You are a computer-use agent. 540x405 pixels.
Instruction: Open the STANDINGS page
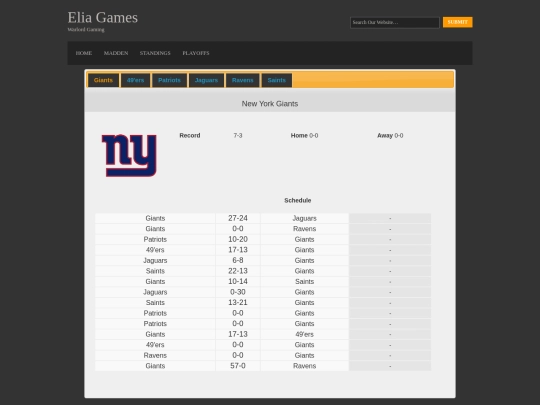point(155,53)
